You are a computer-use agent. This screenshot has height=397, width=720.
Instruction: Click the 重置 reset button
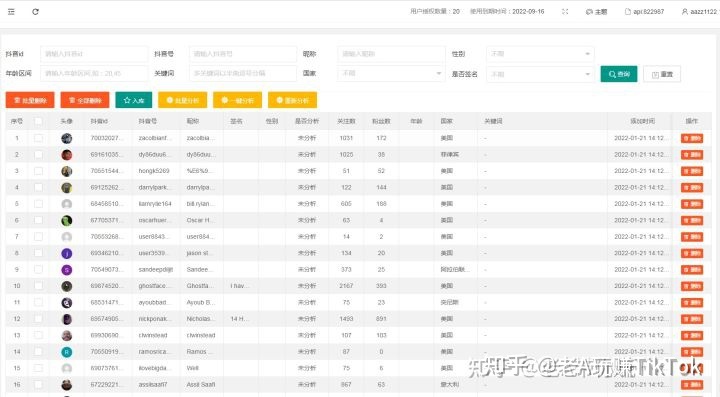click(x=662, y=74)
